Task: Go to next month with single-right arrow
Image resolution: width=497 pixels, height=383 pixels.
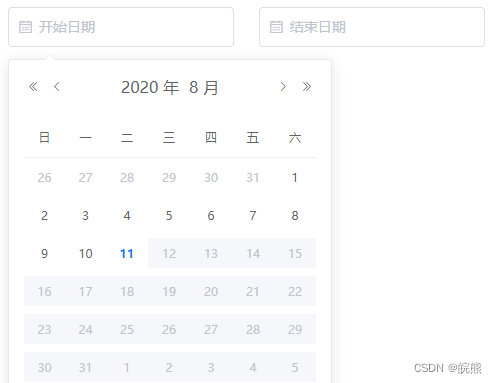Action: coord(283,87)
